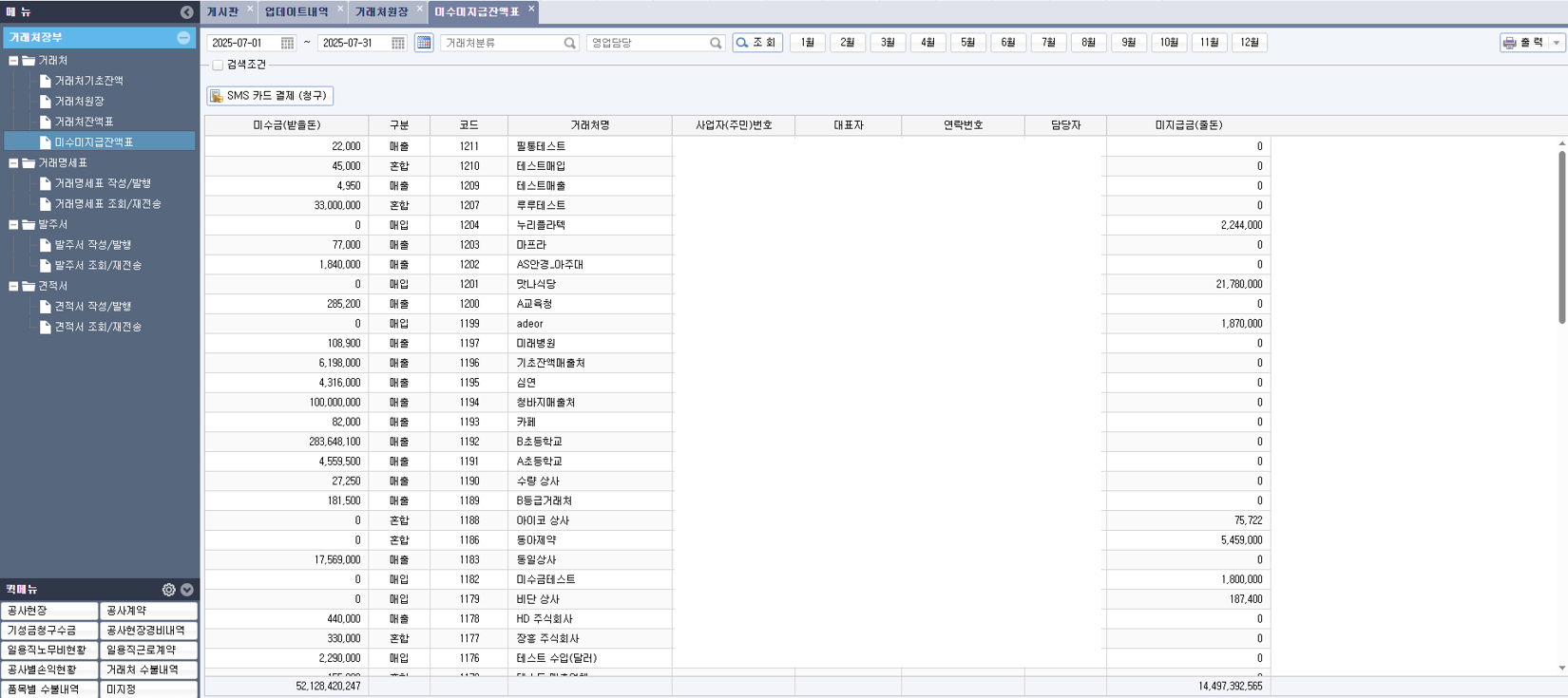Viewport: 1568px width, 698px height.
Task: Open 견적서 작성/발행
Action: (92, 307)
